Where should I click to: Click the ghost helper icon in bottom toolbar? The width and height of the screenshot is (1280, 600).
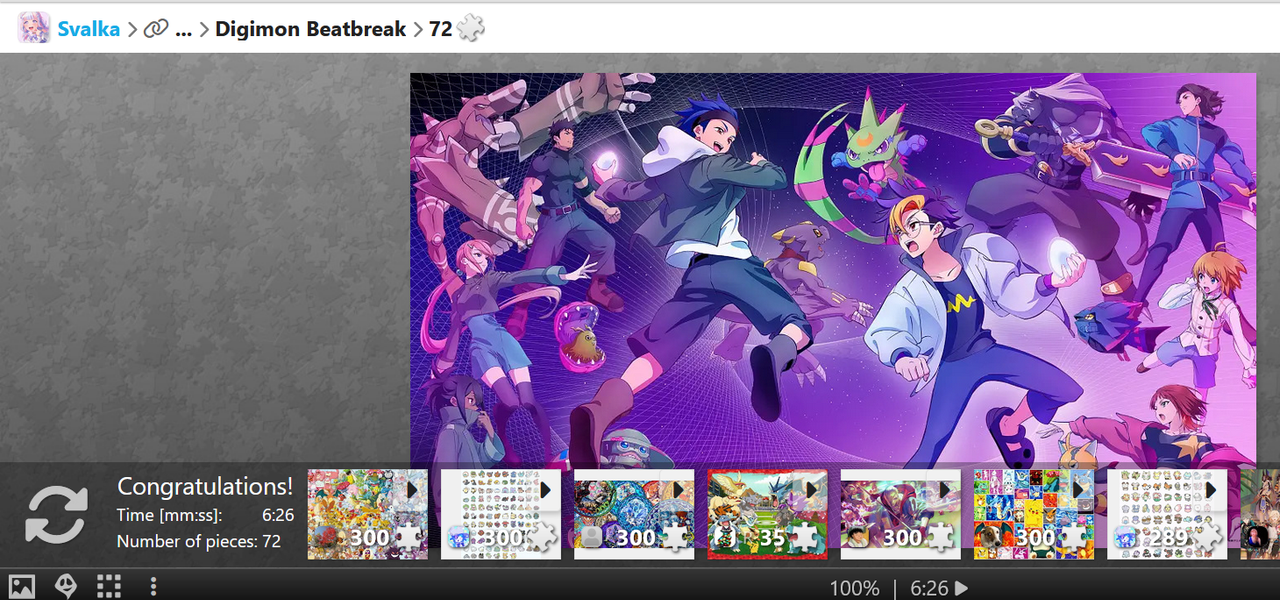pos(66,586)
